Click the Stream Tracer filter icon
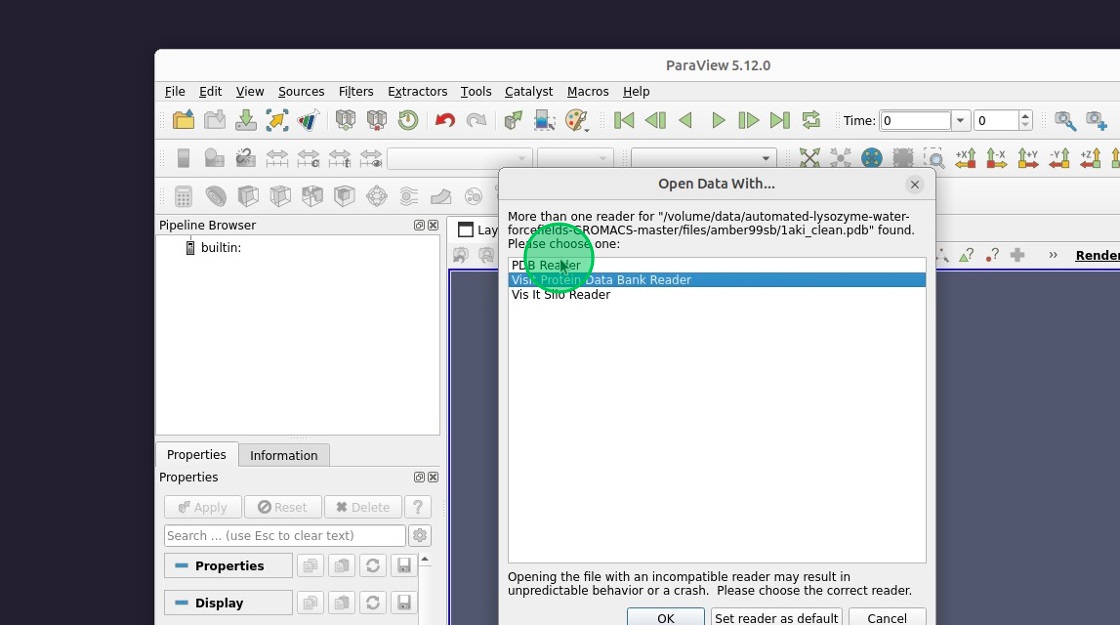The image size is (1120, 625). click(409, 196)
